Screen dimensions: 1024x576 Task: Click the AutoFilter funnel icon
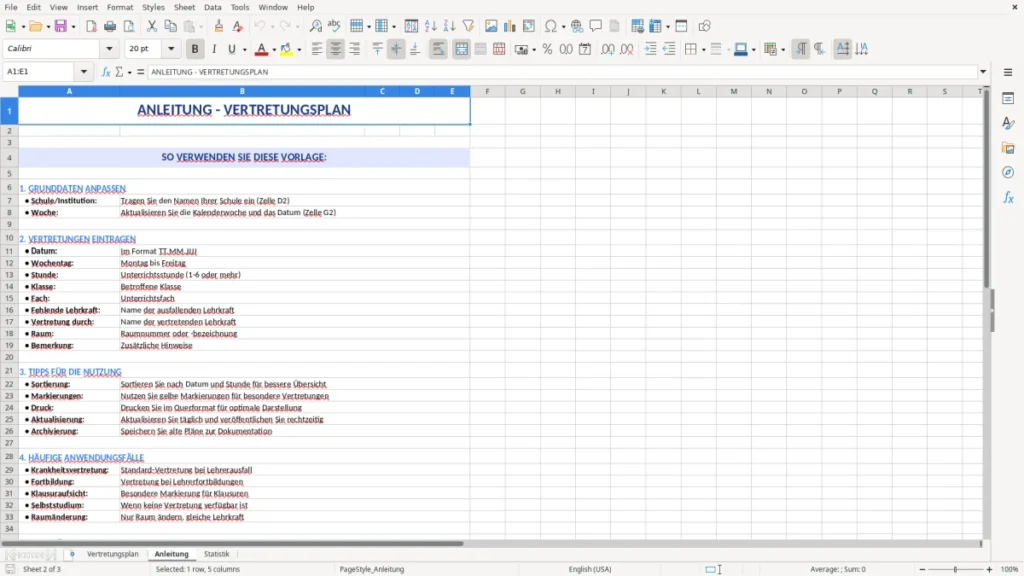(468, 26)
